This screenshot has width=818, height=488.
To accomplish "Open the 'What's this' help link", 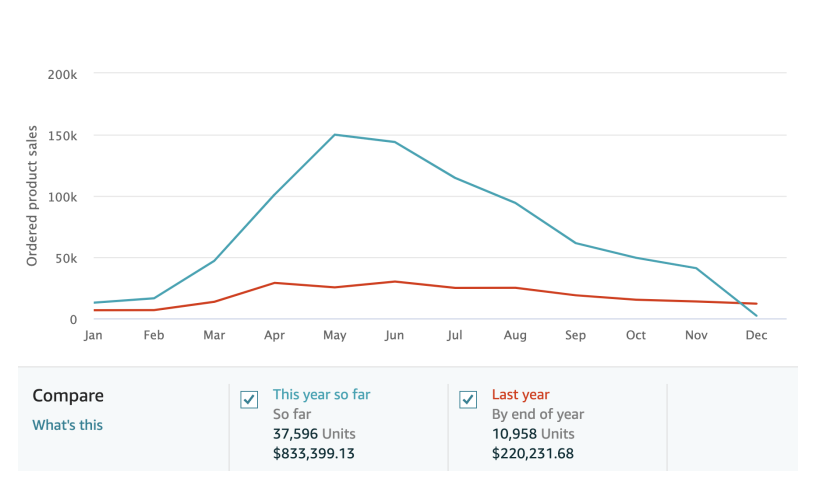I will click(67, 425).
